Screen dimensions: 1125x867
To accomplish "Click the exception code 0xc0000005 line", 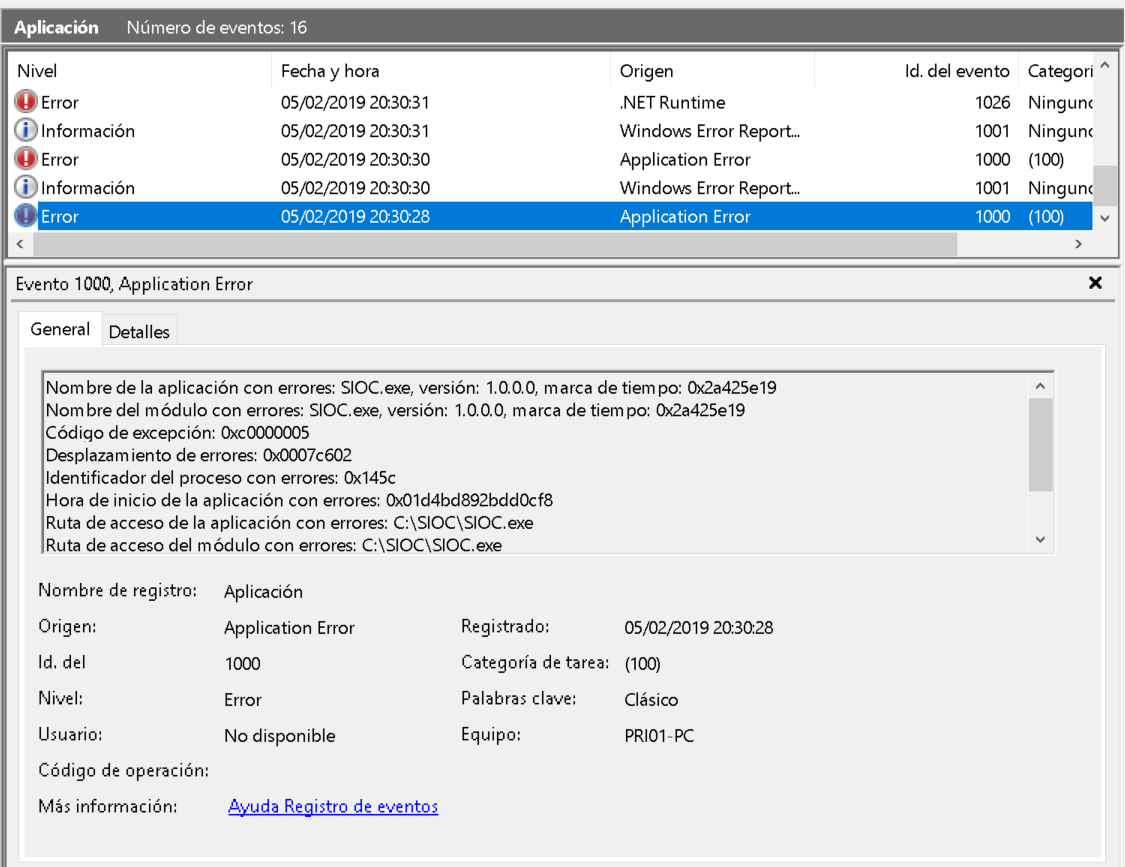I will (178, 433).
